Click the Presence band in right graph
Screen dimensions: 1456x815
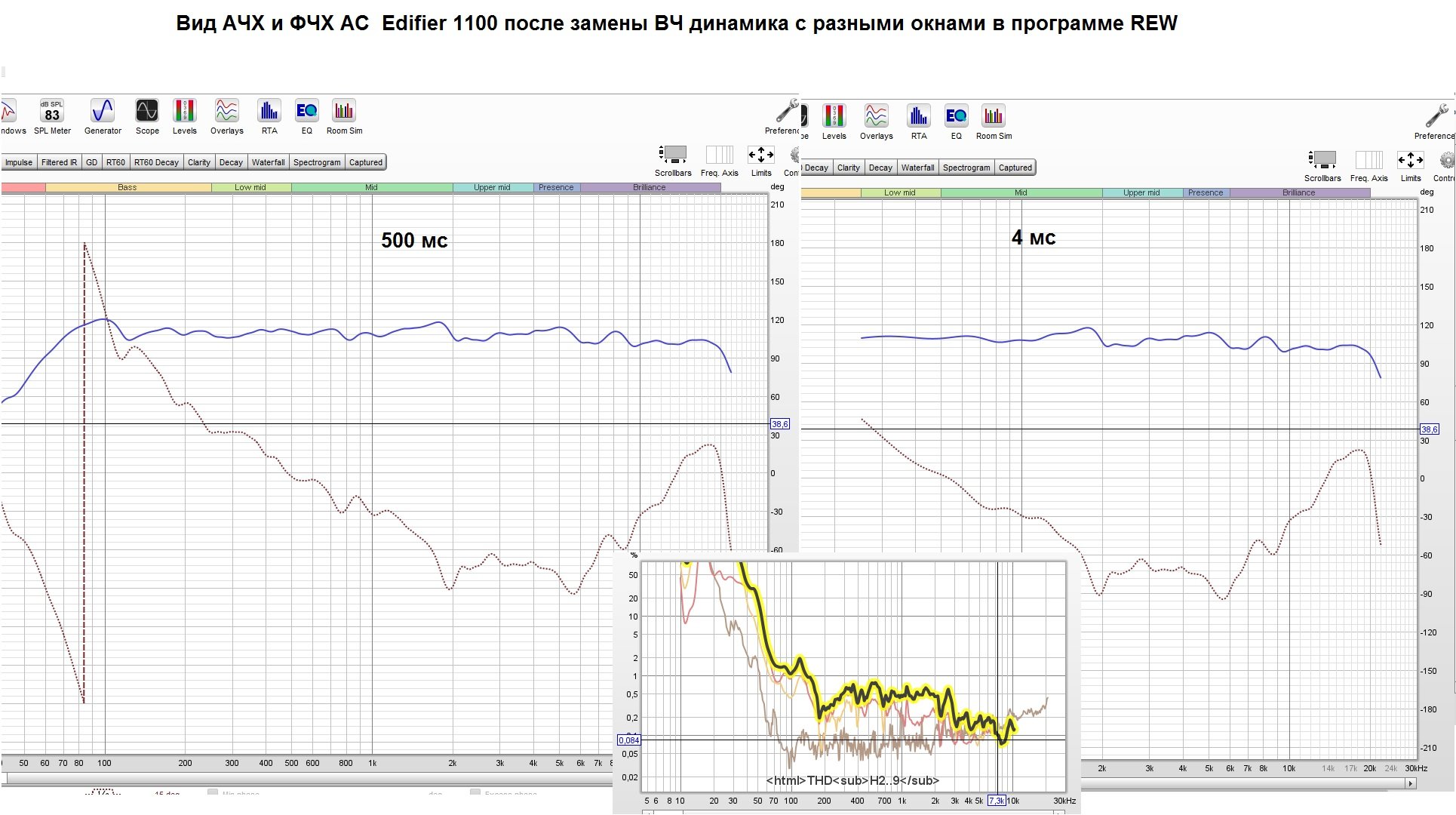point(1206,192)
